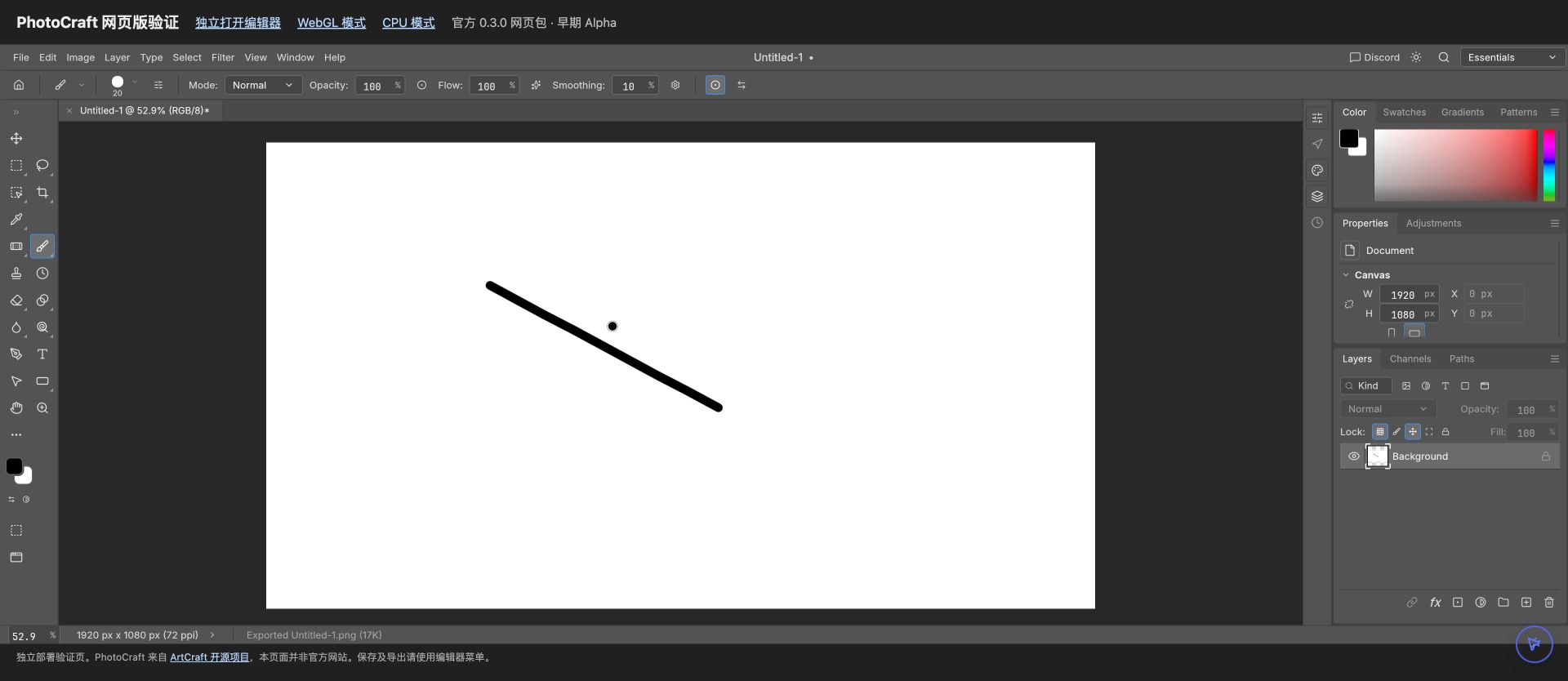Image resolution: width=1568 pixels, height=681 pixels.
Task: Open the Filter menu
Action: [x=222, y=57]
